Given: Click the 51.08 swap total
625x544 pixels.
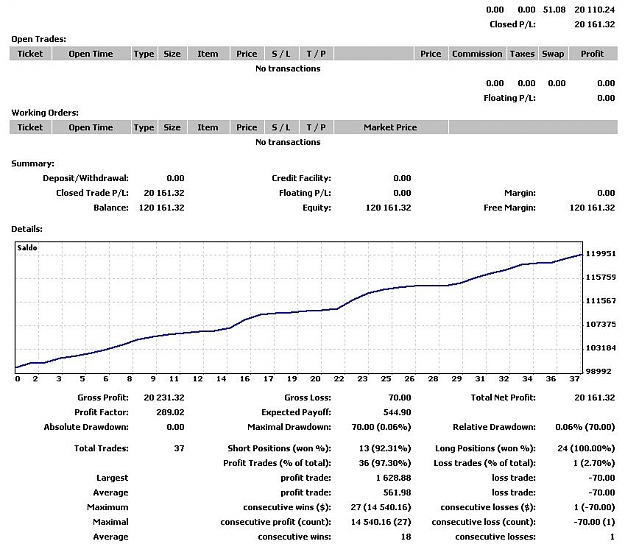Looking at the screenshot, I should tap(554, 10).
